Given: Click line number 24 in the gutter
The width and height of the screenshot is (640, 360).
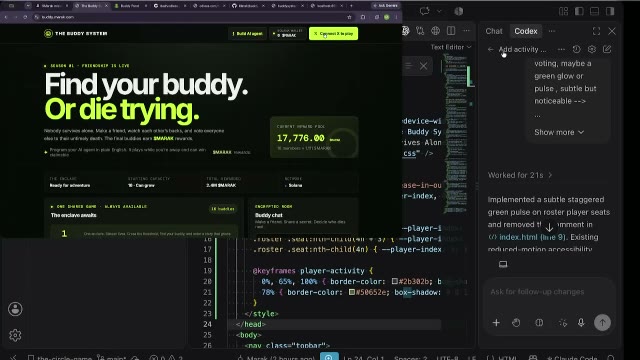Looking at the screenshot, I should (207, 324).
